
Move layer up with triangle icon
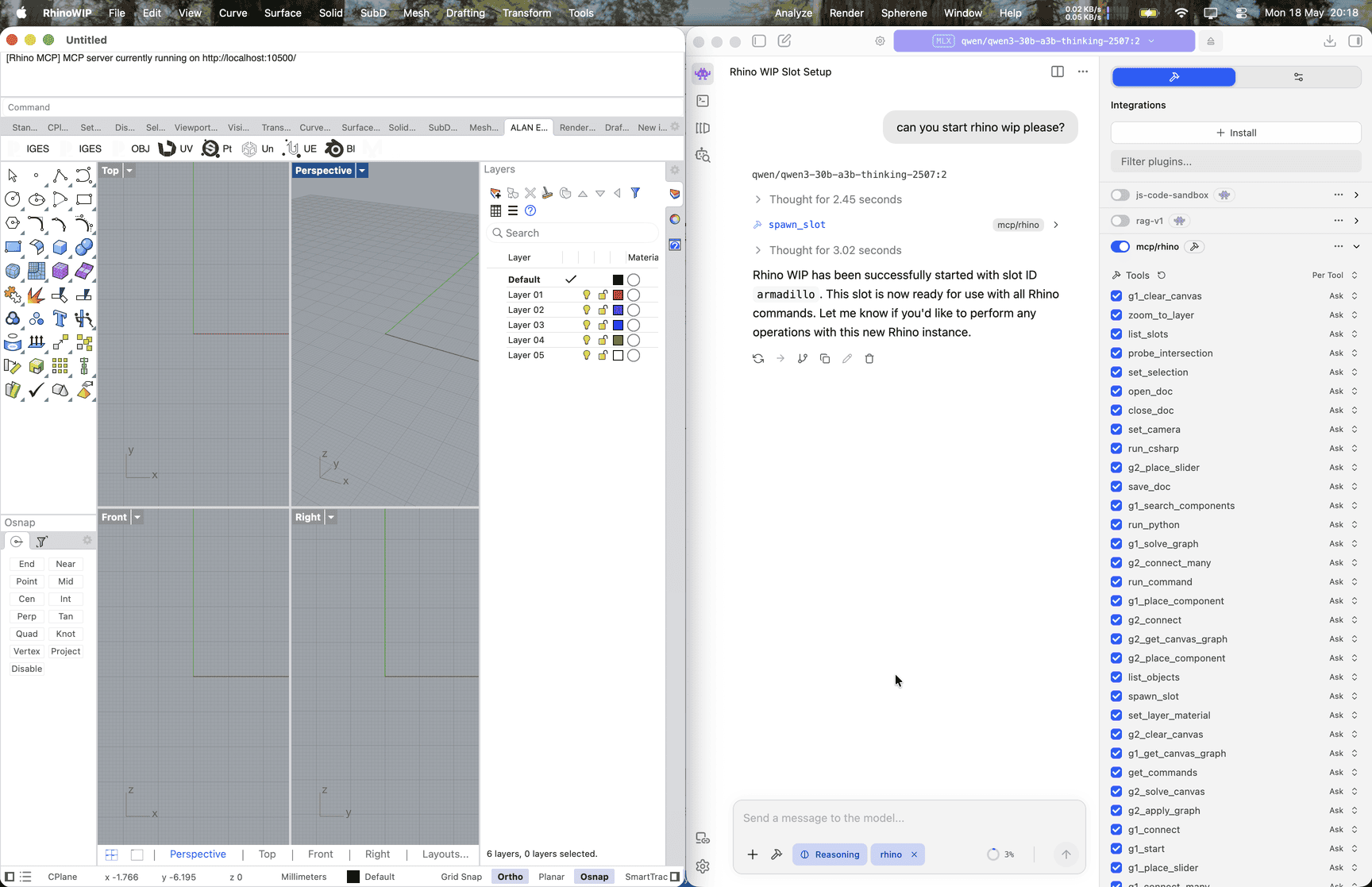coord(583,193)
